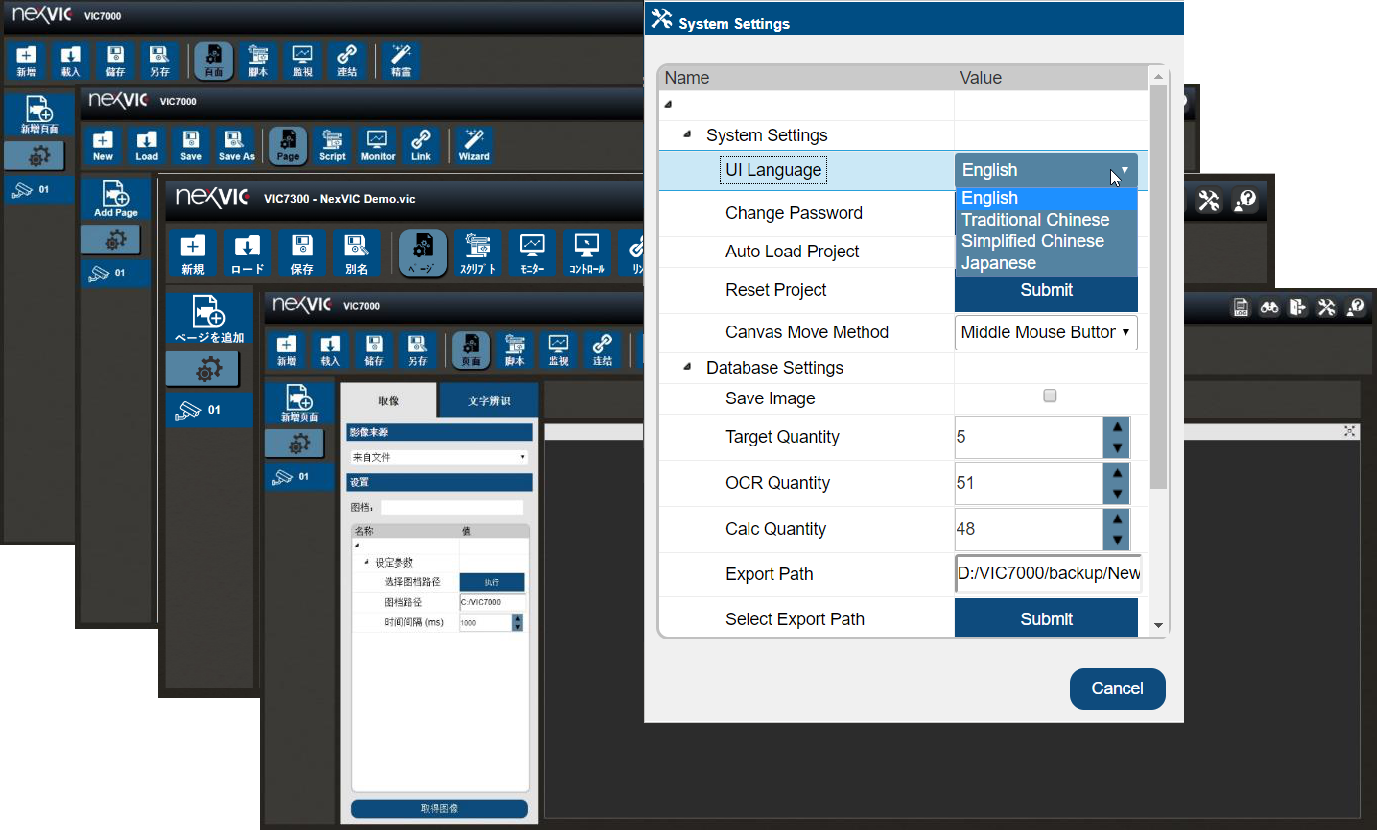The height and width of the screenshot is (830, 1378).
Task: Select the Page toolbar icon
Action: [288, 145]
